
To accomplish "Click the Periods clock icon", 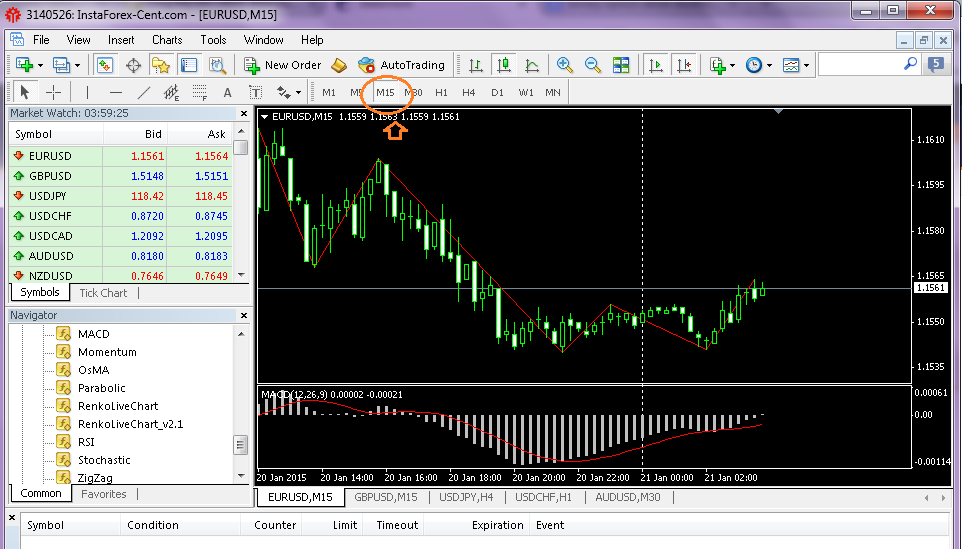I will pos(753,64).
